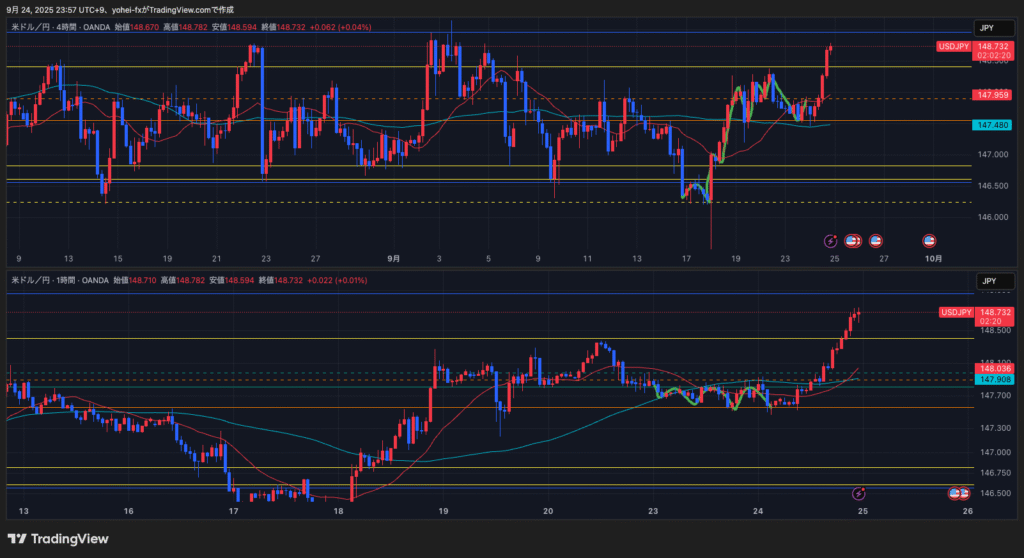Viewport: 1024px width, 558px height.
Task: Click the cyan 147.908 price label on lower chart
Action: coord(994,379)
